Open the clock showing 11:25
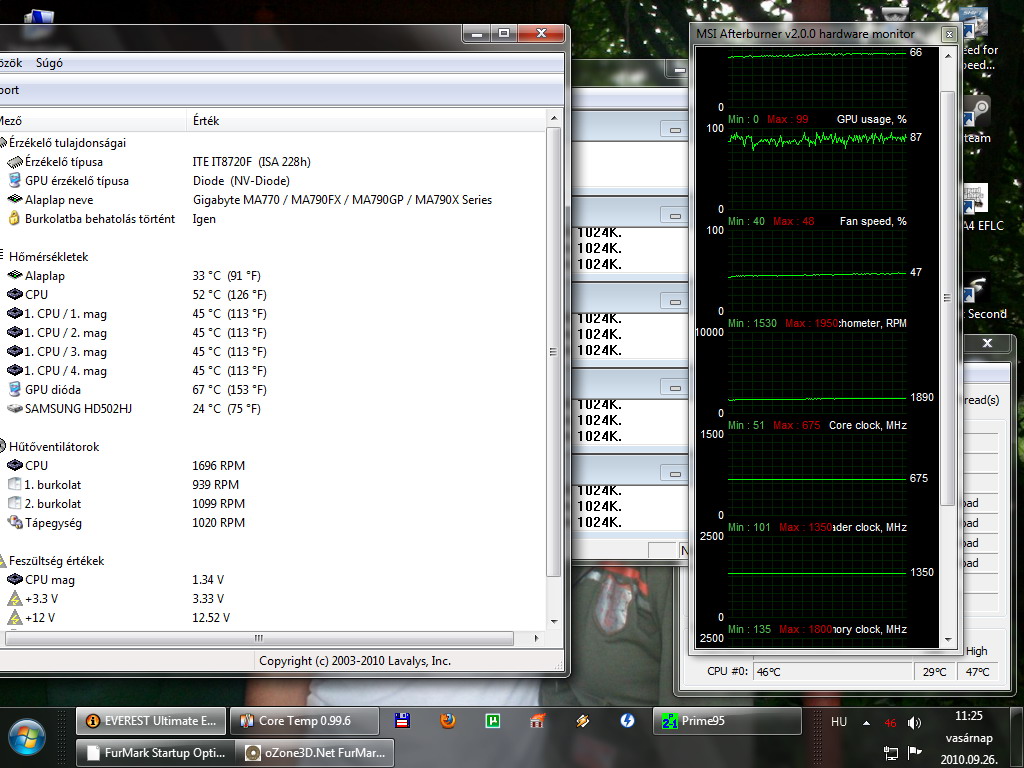Viewport: 1024px width, 768px height. click(x=968, y=716)
